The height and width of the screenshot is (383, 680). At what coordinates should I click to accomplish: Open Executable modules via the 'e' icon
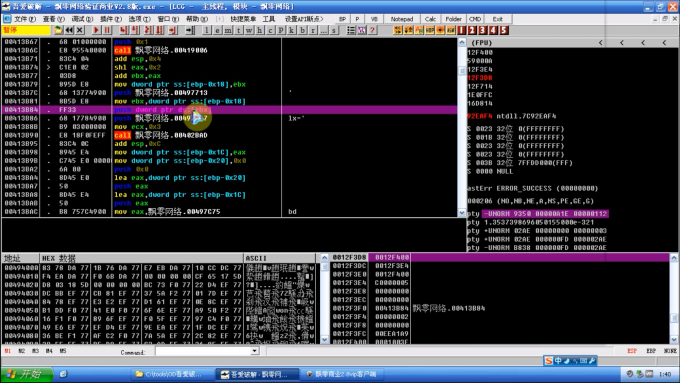point(217,30)
